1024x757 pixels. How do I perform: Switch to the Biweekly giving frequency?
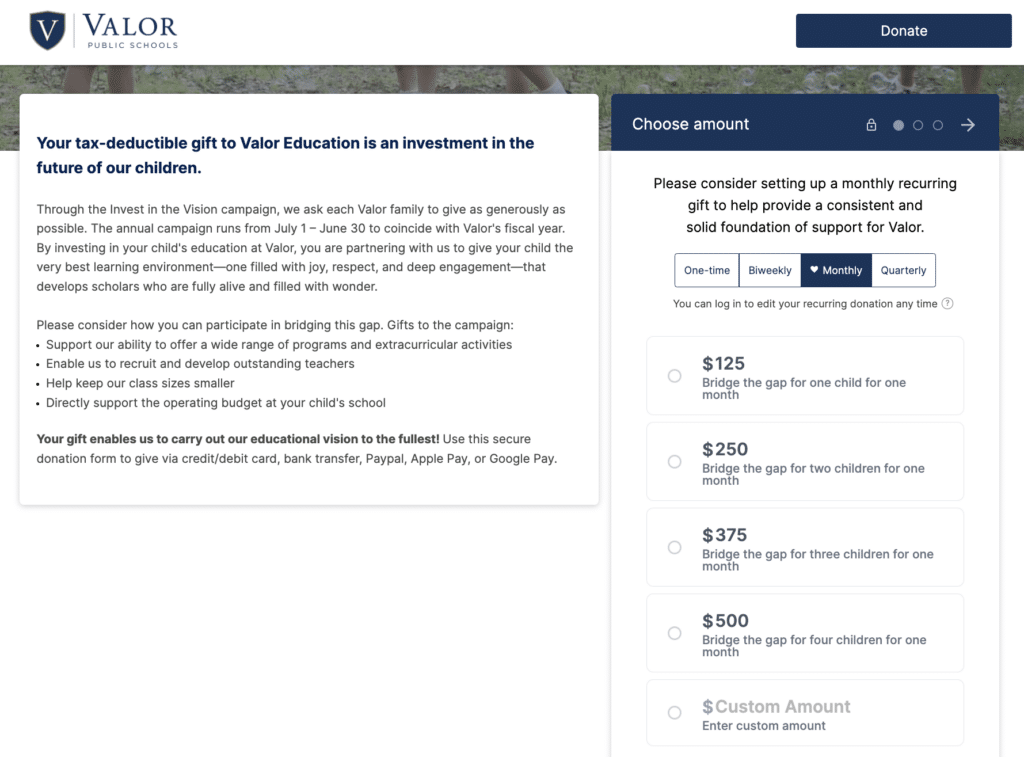(x=770, y=270)
